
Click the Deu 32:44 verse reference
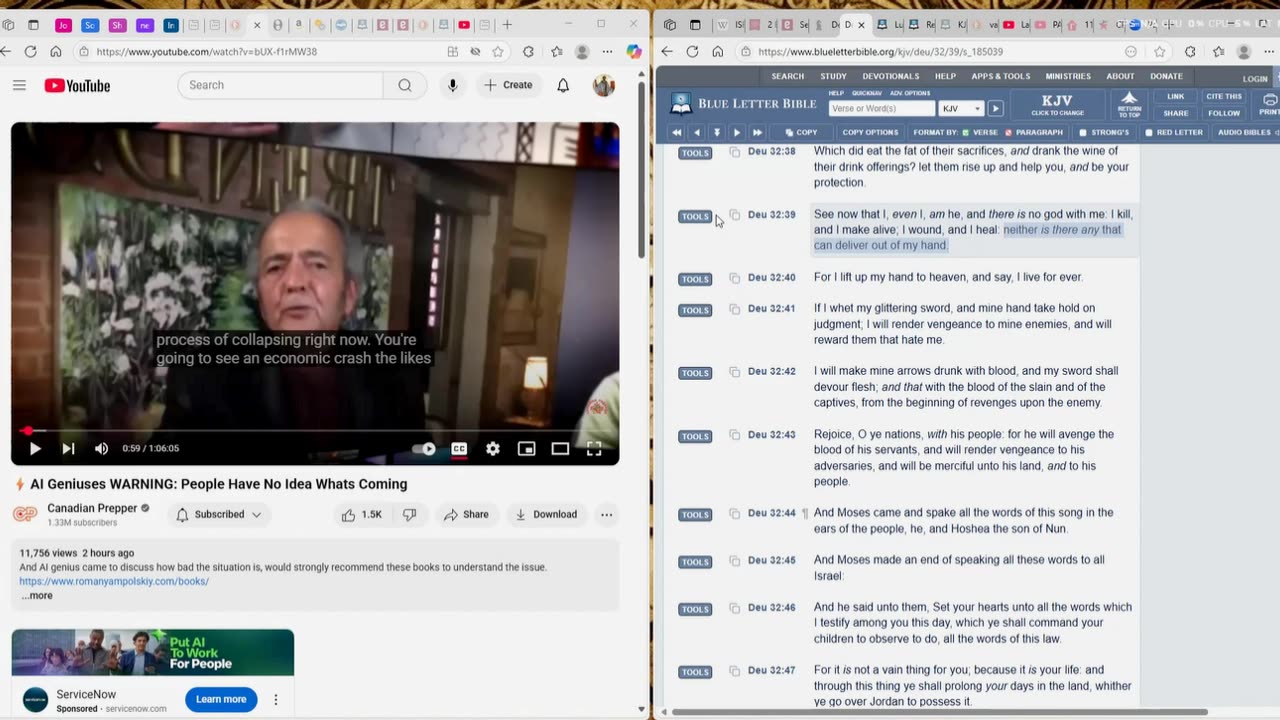[x=771, y=514]
